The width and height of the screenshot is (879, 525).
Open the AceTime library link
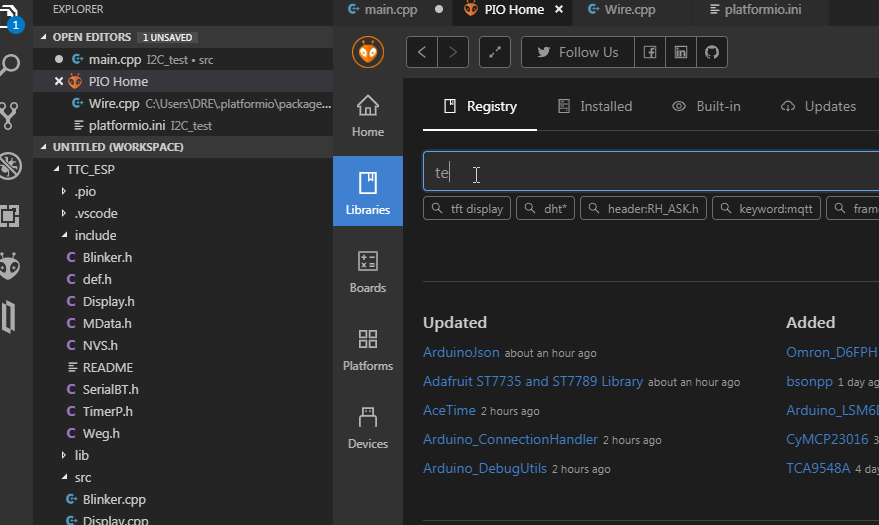pos(449,410)
